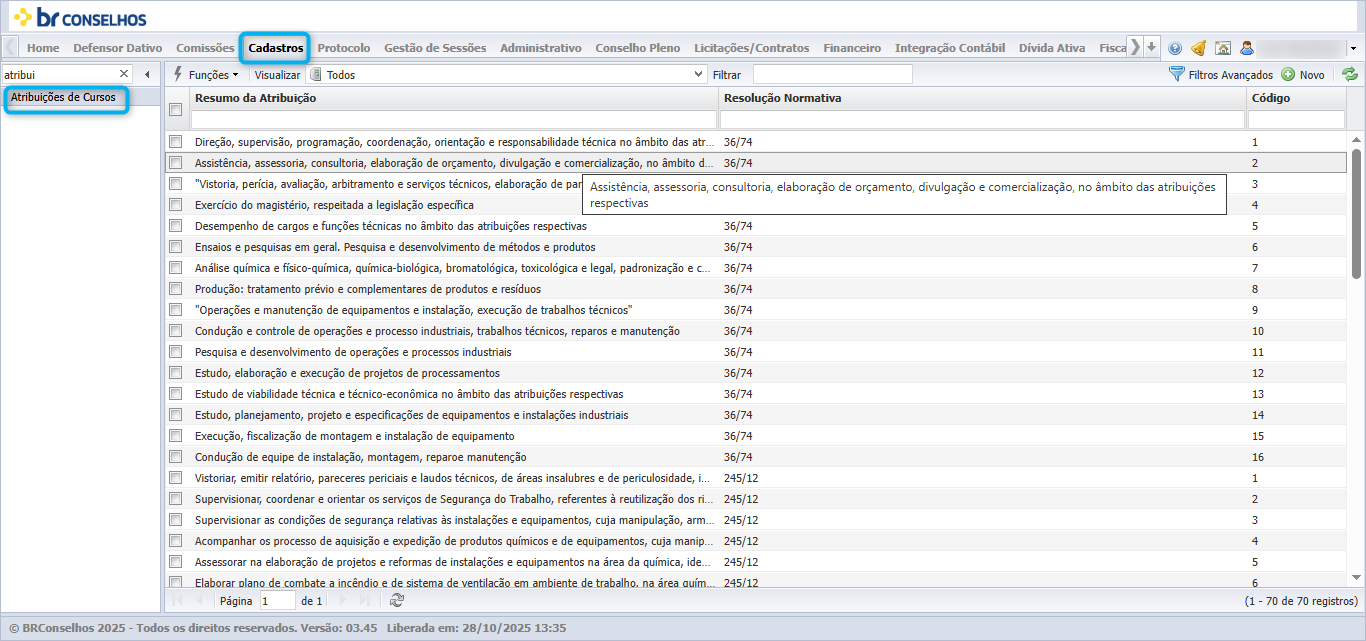Sort by Resolução Normativa column header

pyautogui.click(x=782, y=98)
